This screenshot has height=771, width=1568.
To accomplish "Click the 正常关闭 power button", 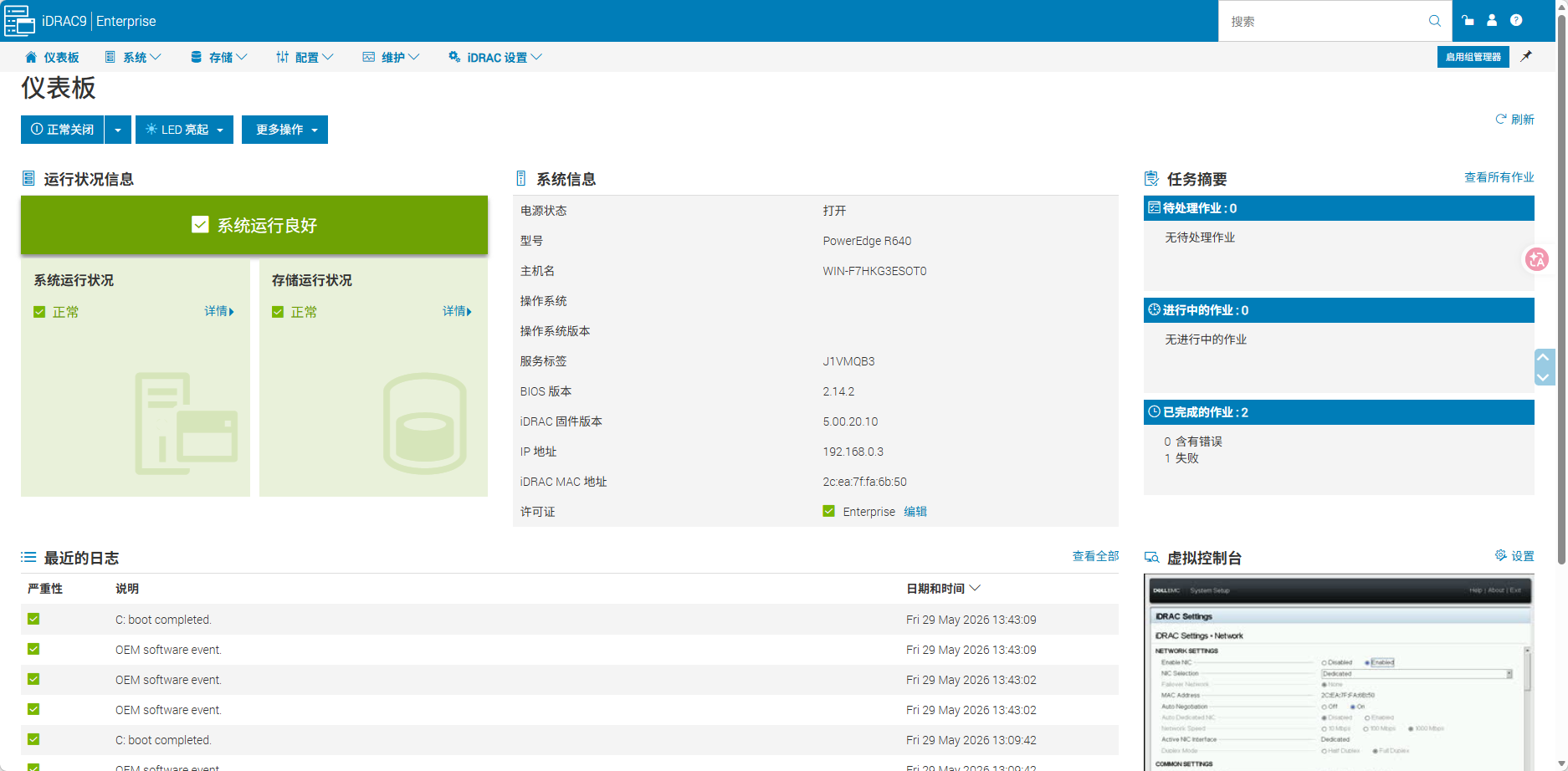I will 63,130.
